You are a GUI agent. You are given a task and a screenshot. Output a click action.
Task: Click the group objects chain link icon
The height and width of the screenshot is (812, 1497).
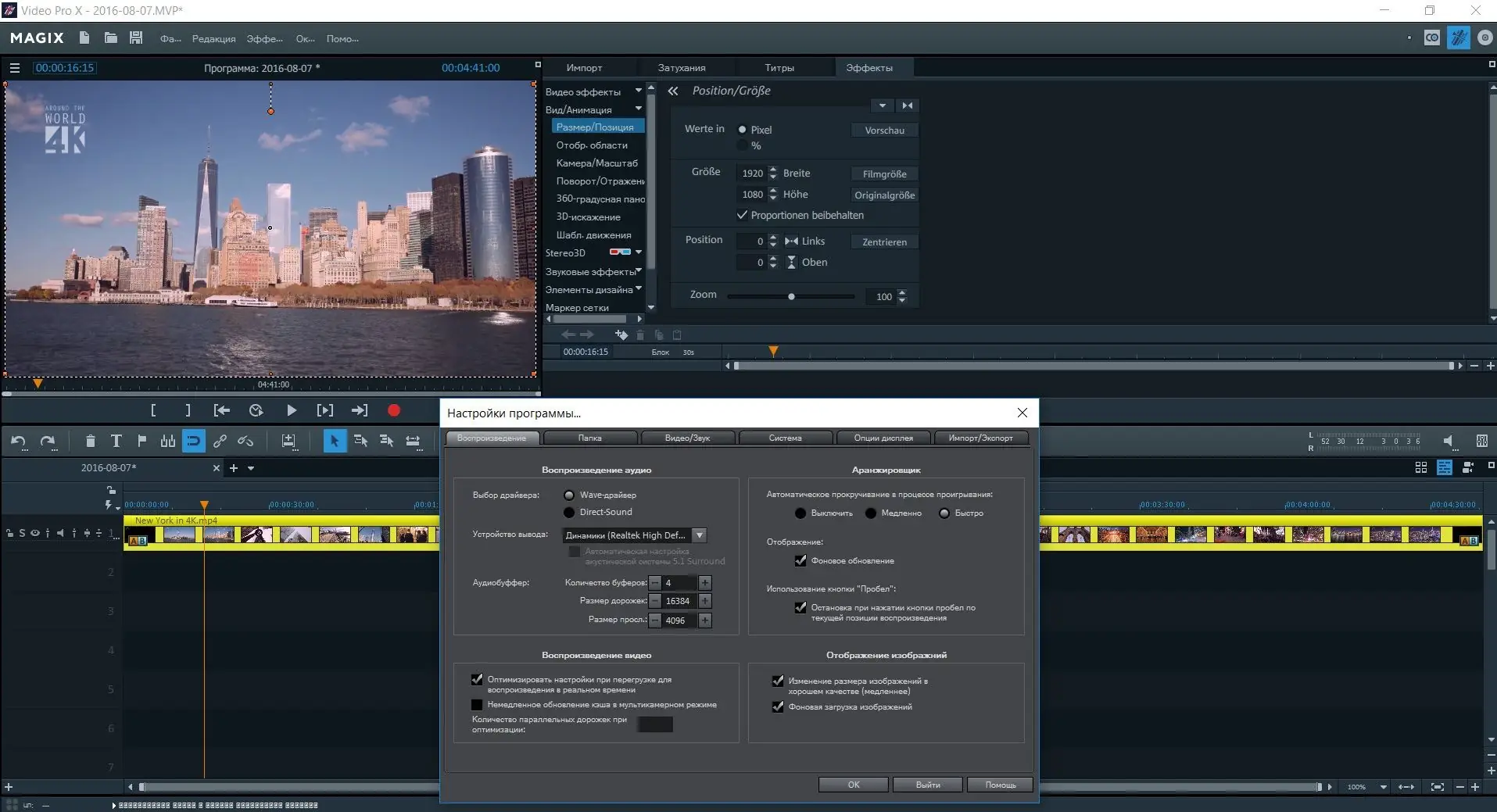[x=220, y=442]
